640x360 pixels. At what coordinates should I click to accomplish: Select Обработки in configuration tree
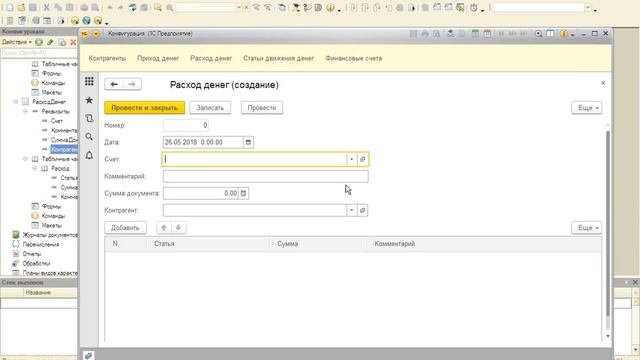36,263
